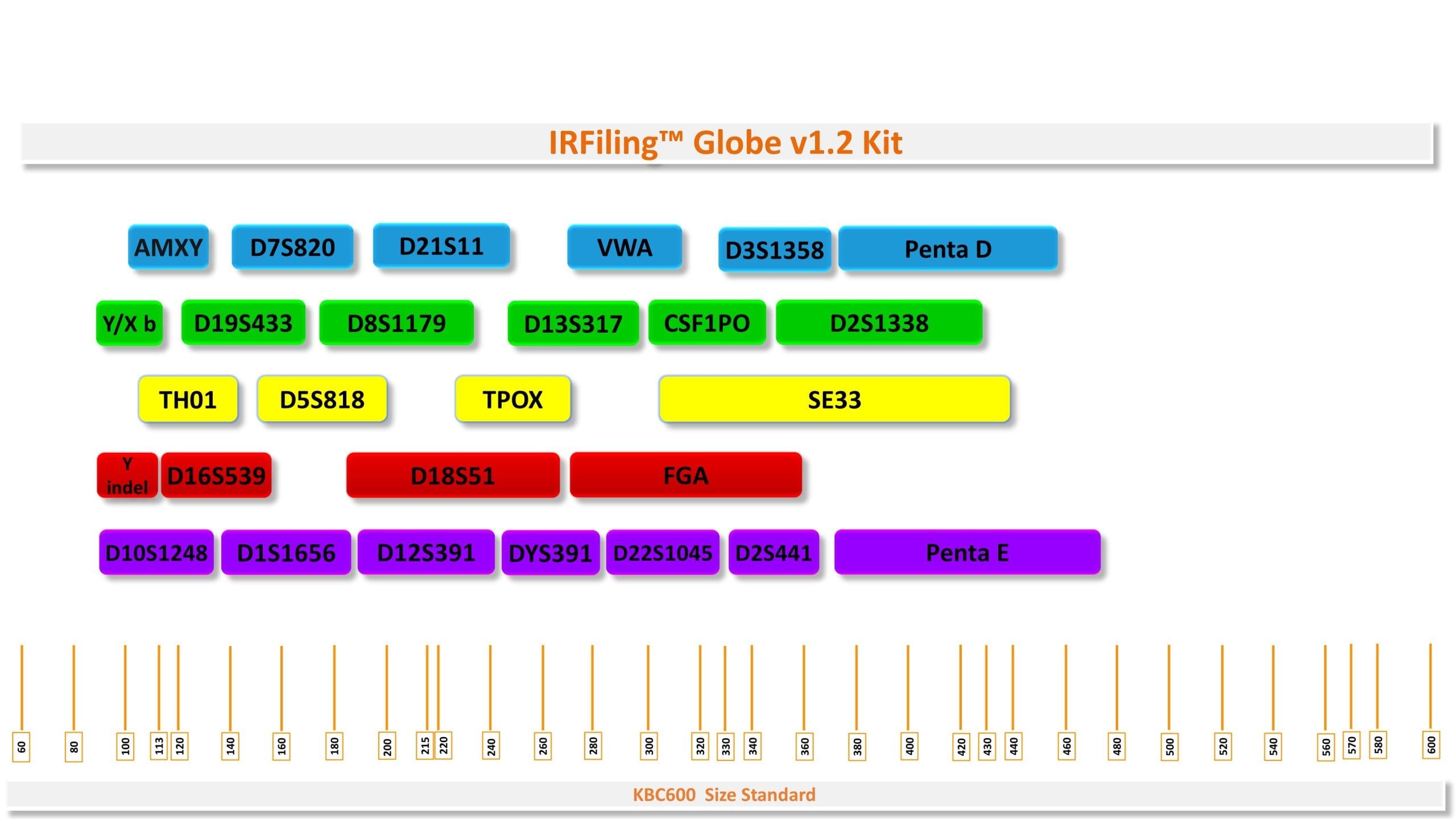
Task: Click the red Y indel box
Action: point(127,475)
